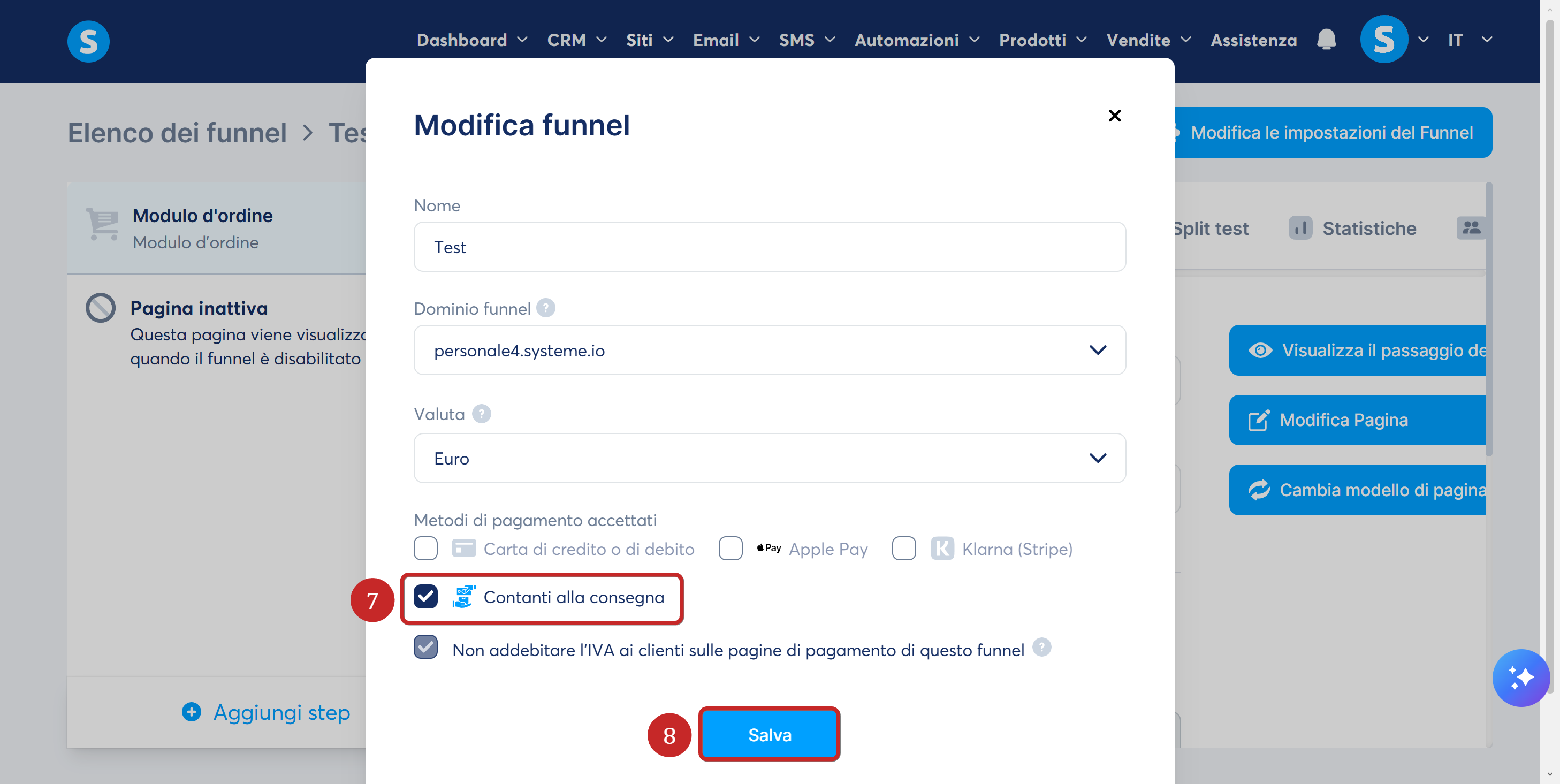
Task: Click the Salva button
Action: (x=769, y=734)
